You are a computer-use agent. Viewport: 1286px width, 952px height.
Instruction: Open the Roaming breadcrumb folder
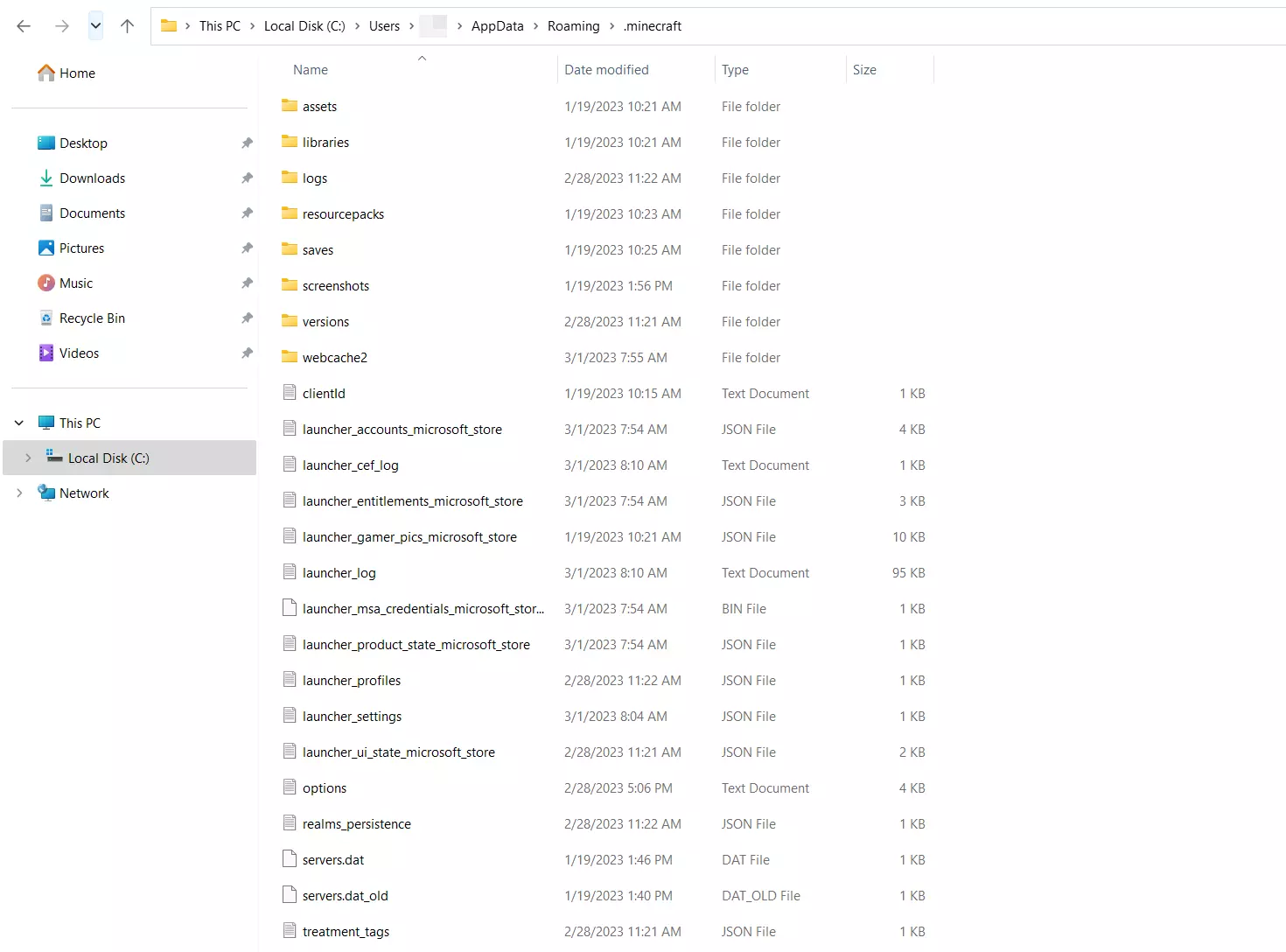coord(573,25)
